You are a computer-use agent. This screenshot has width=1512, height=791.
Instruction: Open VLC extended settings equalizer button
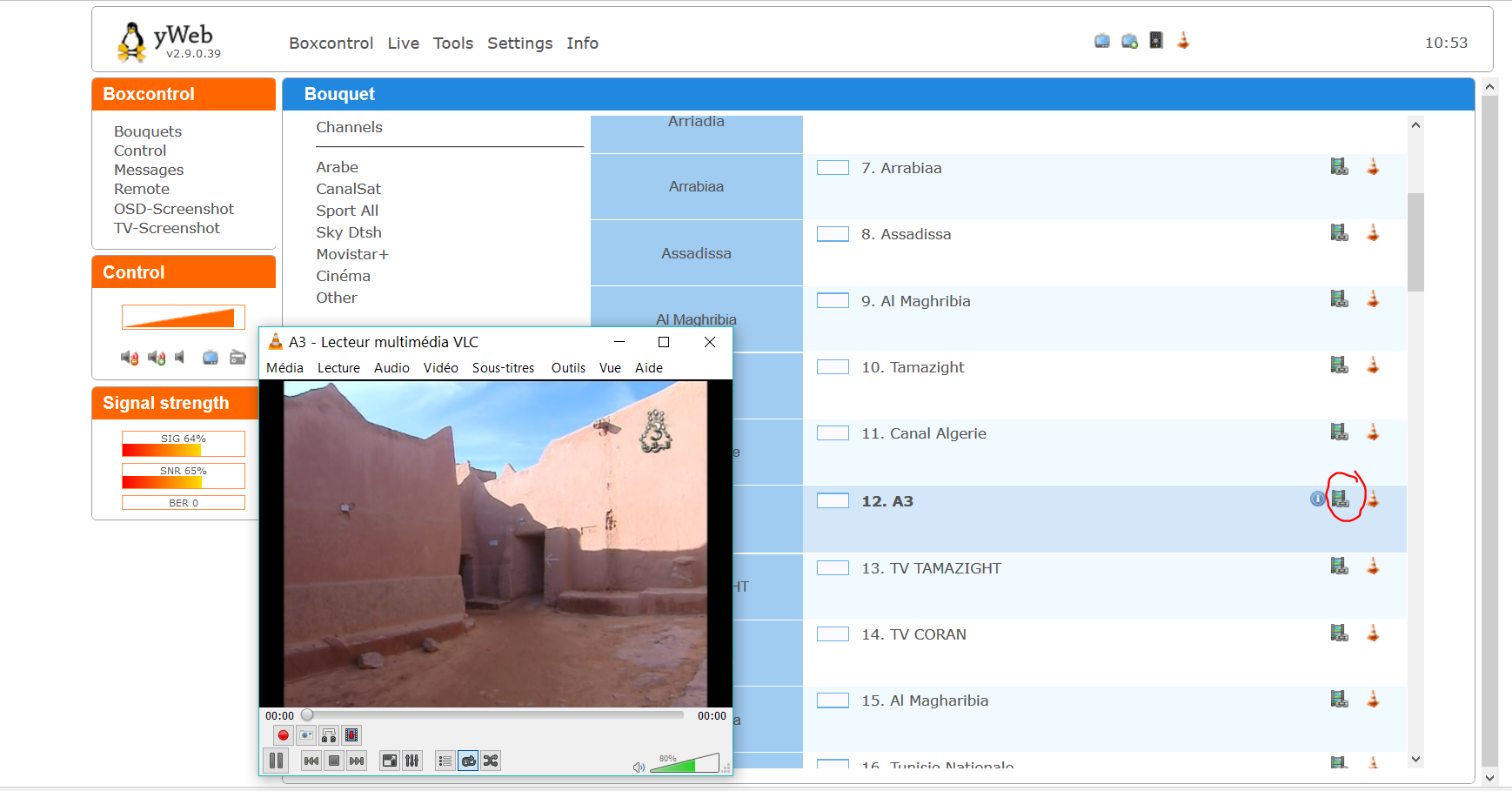[x=412, y=761]
